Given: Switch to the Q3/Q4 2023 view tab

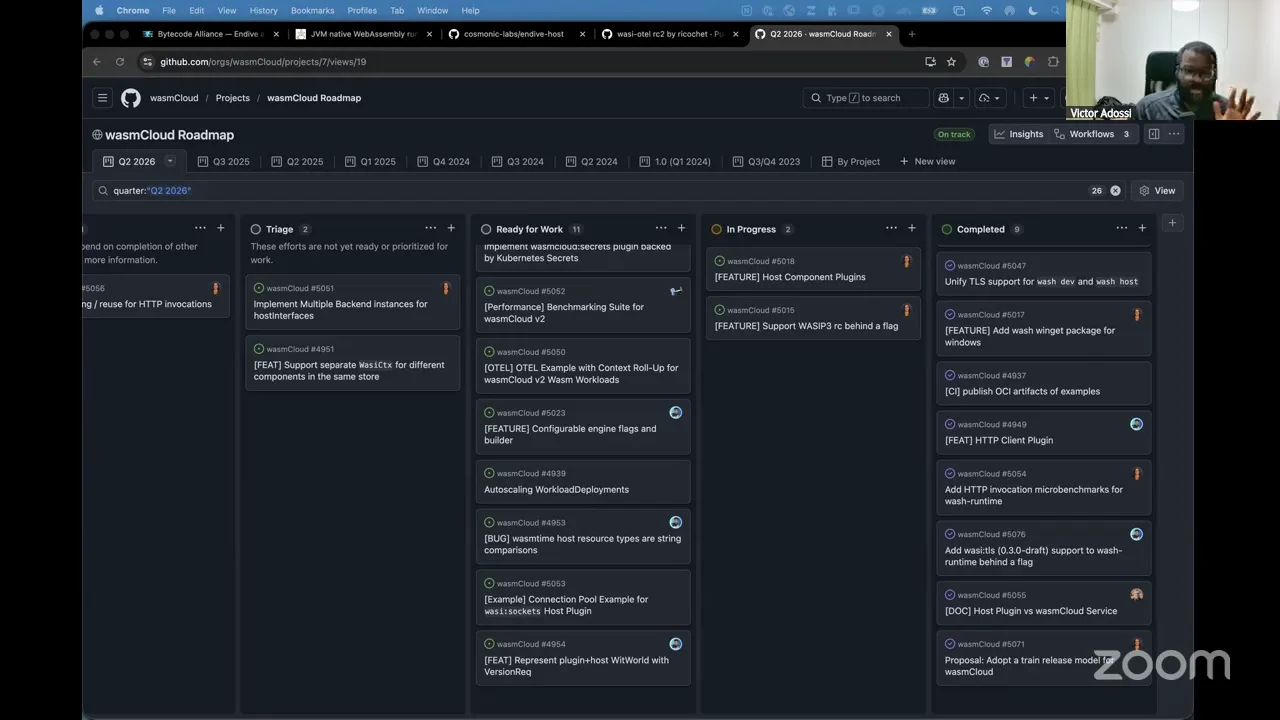Looking at the screenshot, I should tap(766, 162).
